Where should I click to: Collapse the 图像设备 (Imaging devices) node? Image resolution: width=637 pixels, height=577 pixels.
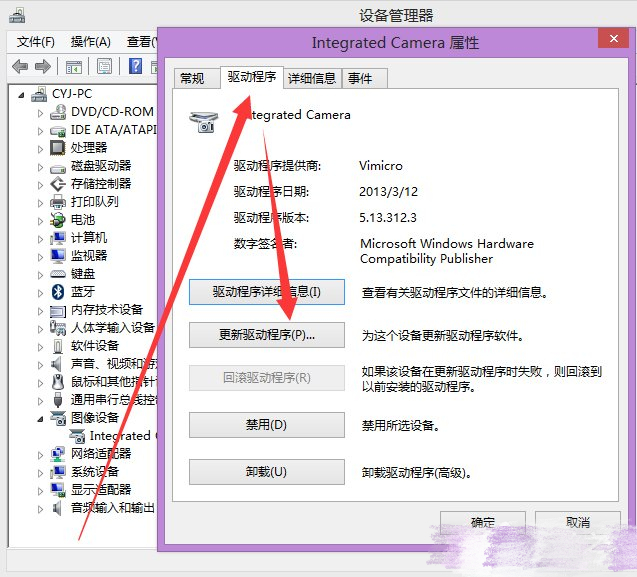[41, 418]
